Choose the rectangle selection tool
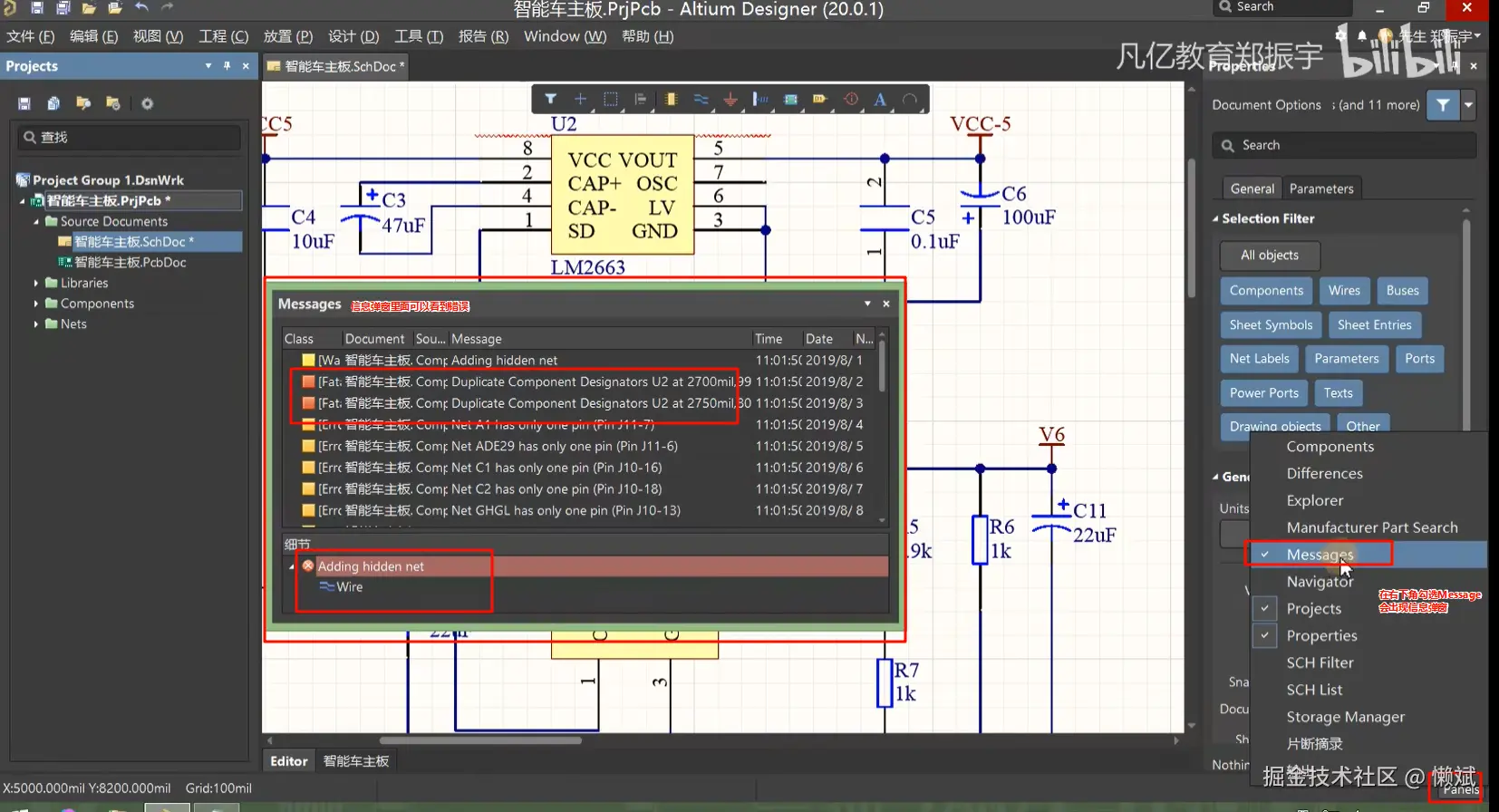 coord(611,99)
